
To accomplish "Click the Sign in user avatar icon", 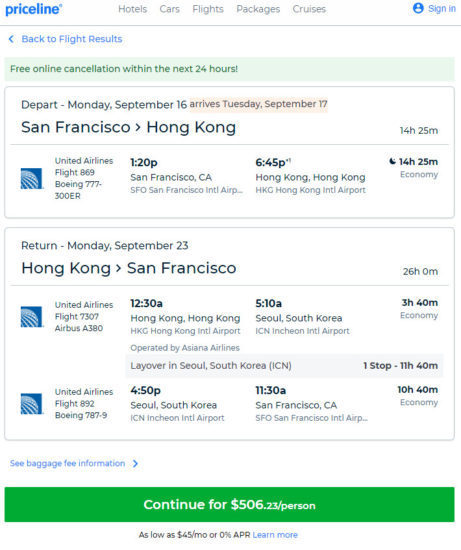I will 418,8.
